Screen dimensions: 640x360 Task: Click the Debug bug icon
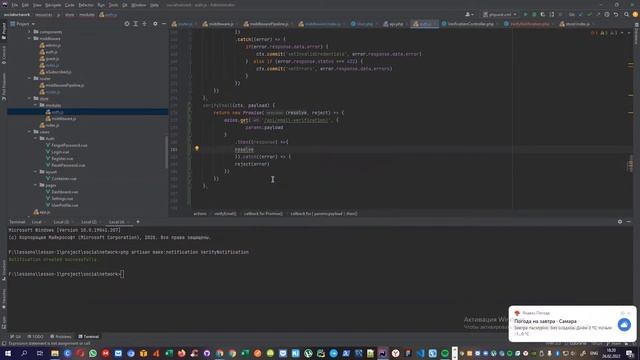[534, 14]
